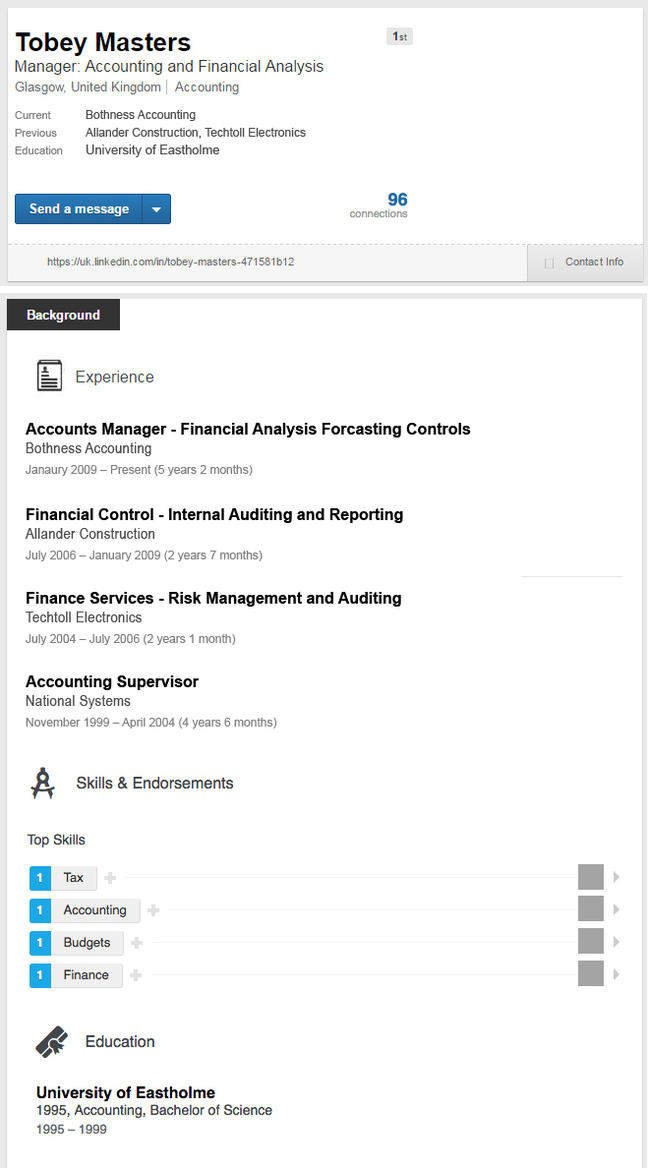Select the Background tab
Image resolution: width=648 pixels, height=1168 pixels.
(63, 315)
